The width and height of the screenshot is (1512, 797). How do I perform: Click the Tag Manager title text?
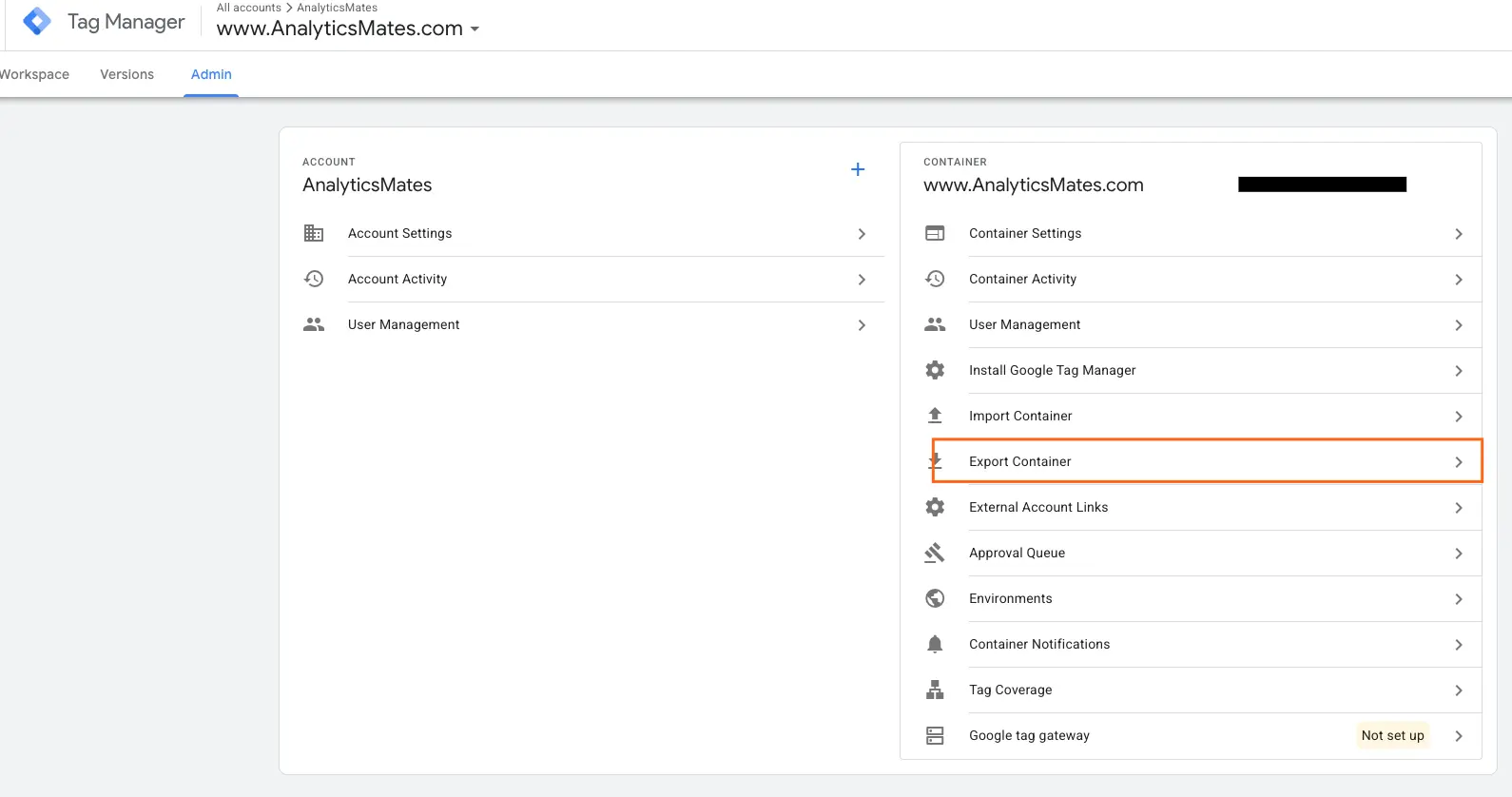click(x=126, y=22)
